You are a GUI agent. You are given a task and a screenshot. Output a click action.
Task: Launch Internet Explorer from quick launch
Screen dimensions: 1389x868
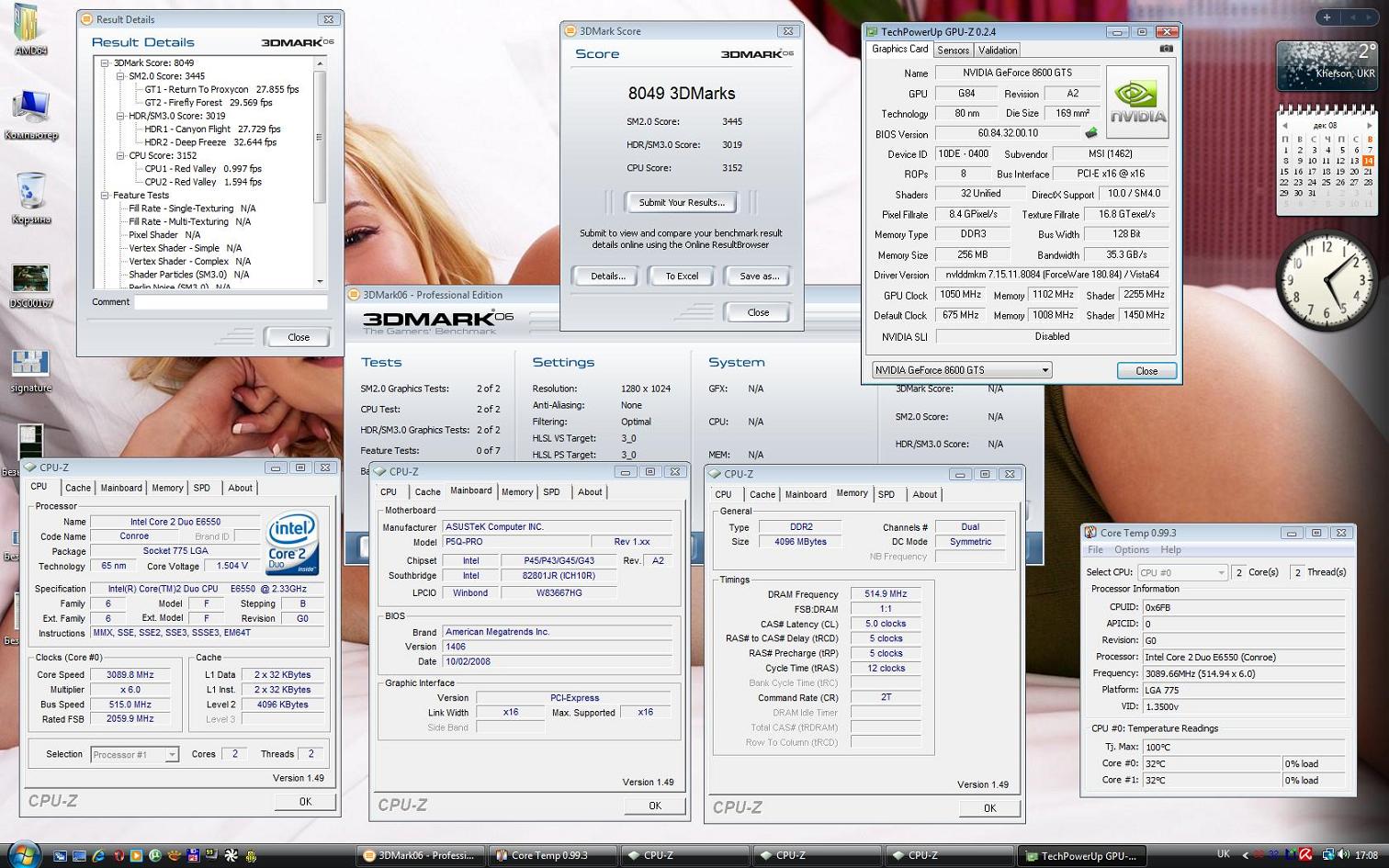click(x=98, y=855)
